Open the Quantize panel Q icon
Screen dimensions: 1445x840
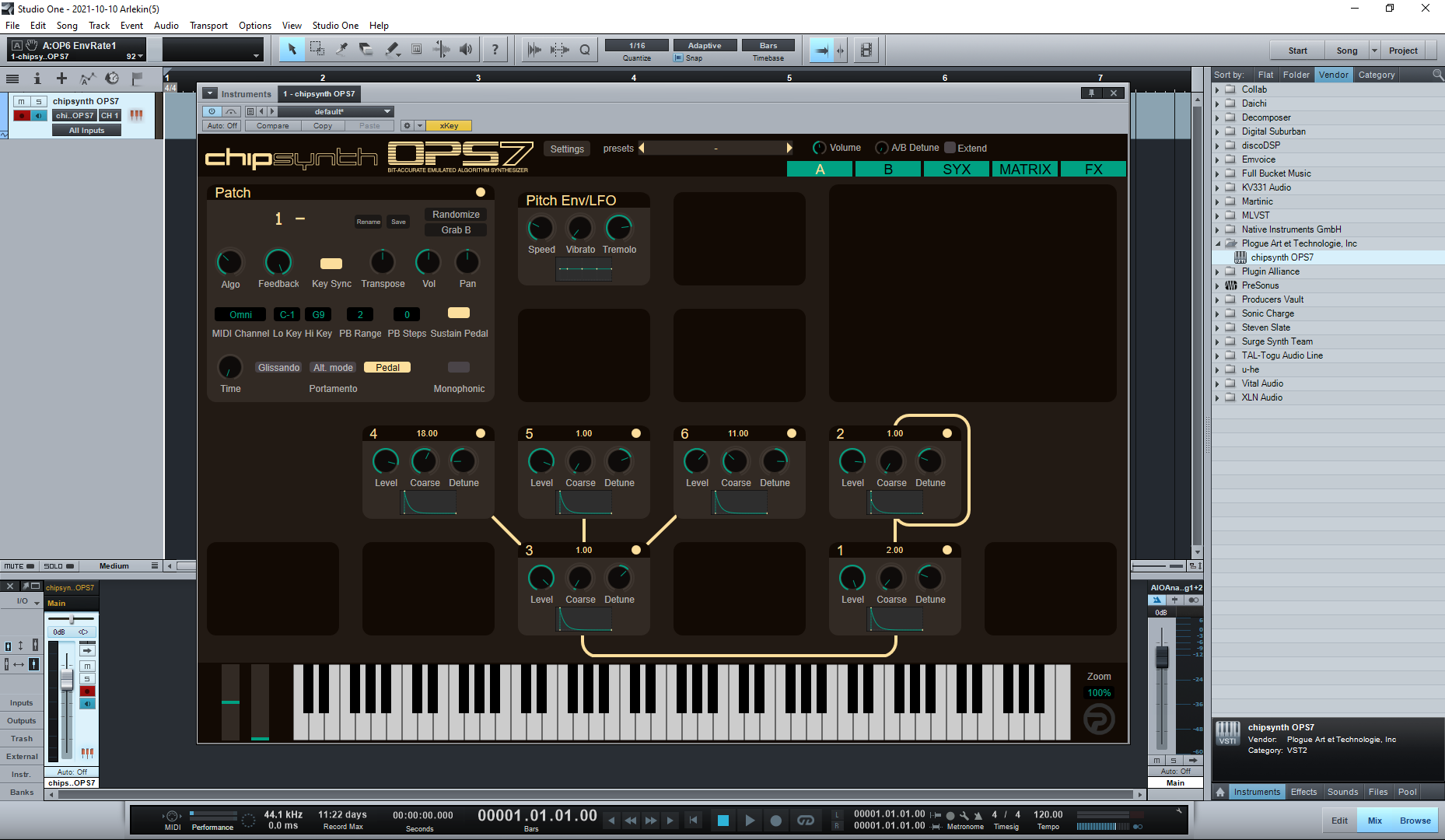pos(585,50)
